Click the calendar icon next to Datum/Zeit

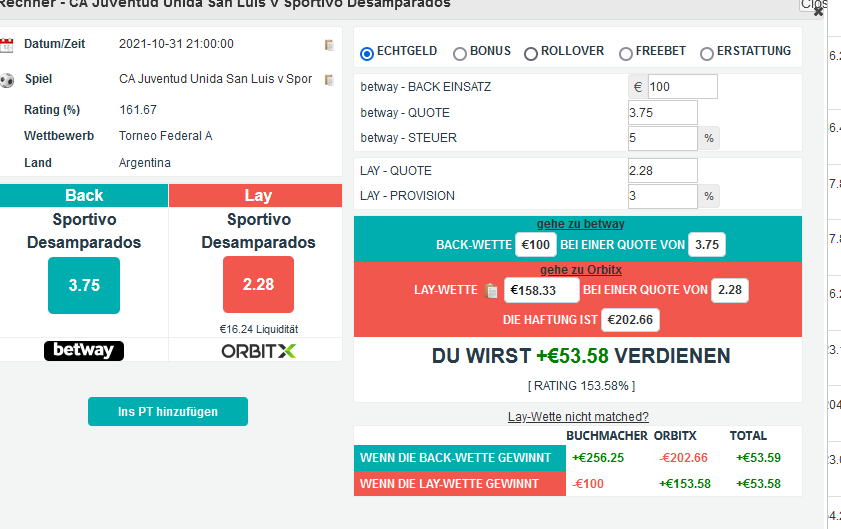coord(7,45)
